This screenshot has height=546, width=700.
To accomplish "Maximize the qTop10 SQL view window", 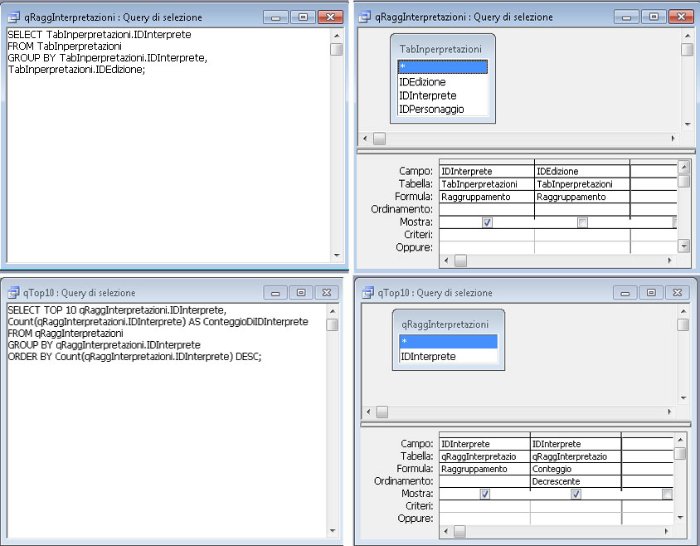I will 300,293.
